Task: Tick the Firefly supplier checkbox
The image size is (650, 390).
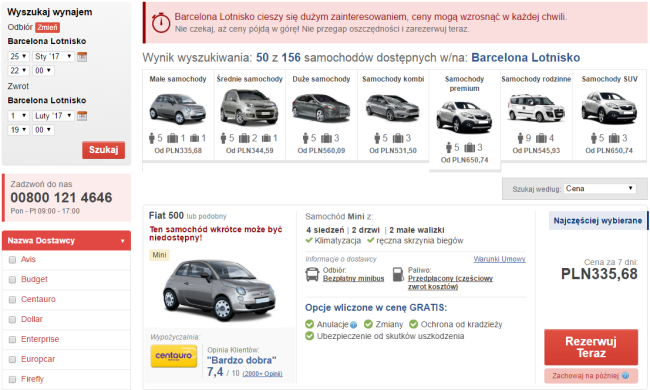Action: click(12, 379)
